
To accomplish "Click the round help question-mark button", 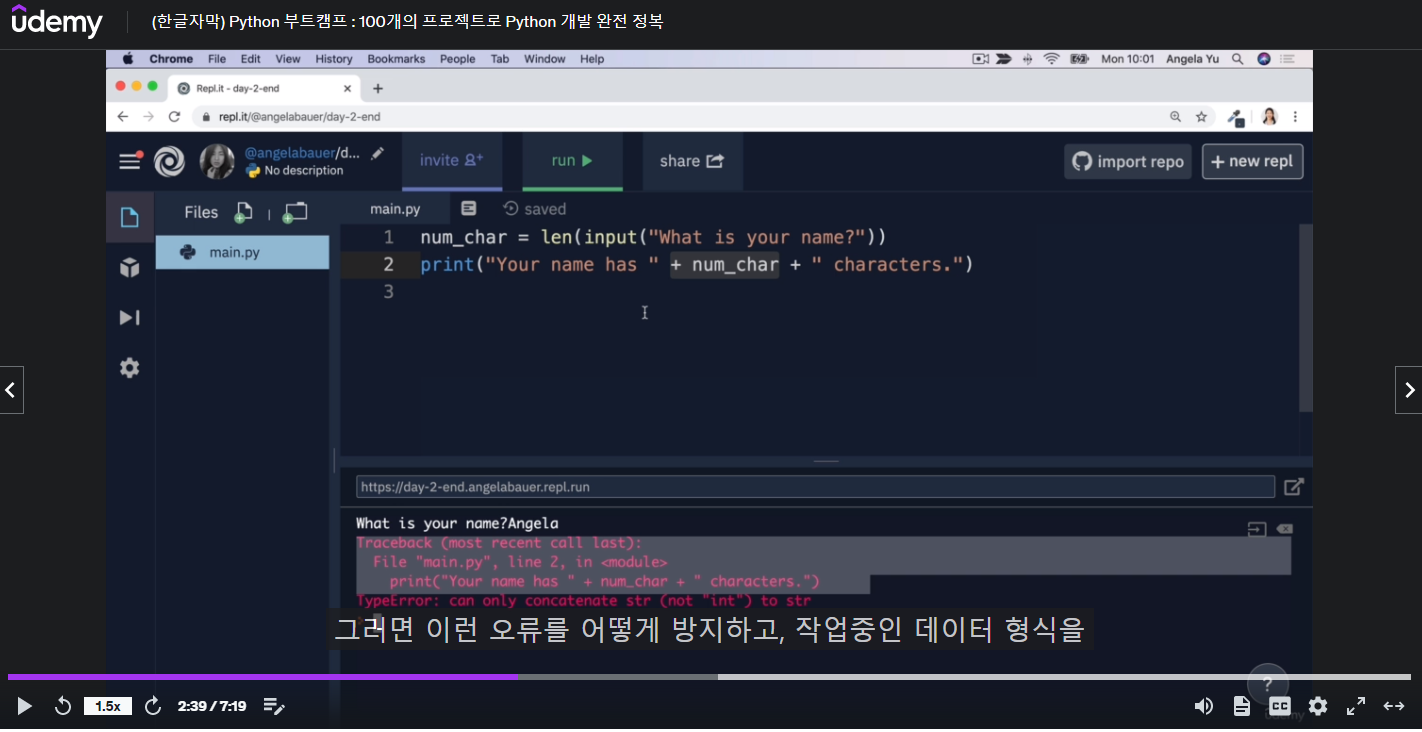I will [1268, 684].
